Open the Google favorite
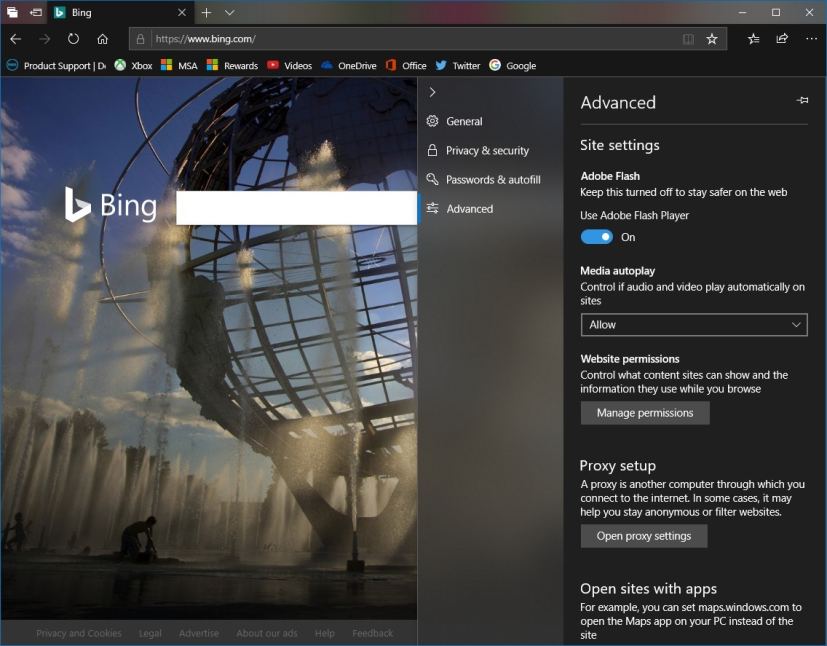The height and width of the screenshot is (646, 827). (513, 65)
